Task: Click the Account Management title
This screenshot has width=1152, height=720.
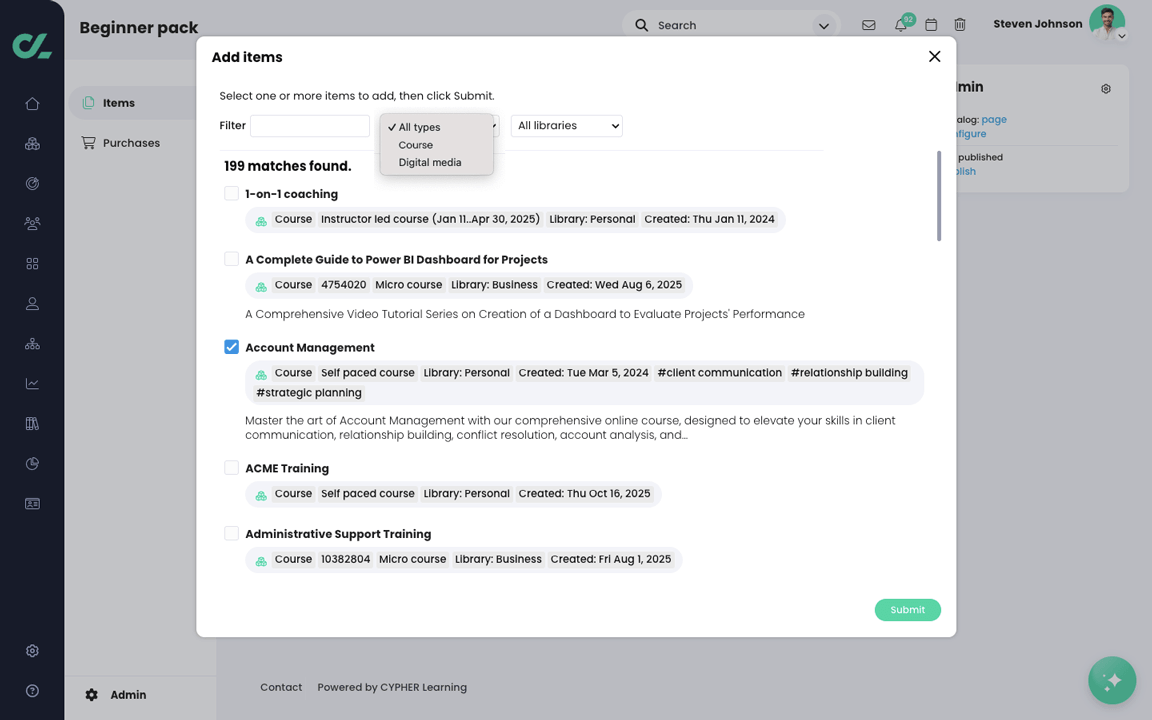Action: tap(310, 348)
